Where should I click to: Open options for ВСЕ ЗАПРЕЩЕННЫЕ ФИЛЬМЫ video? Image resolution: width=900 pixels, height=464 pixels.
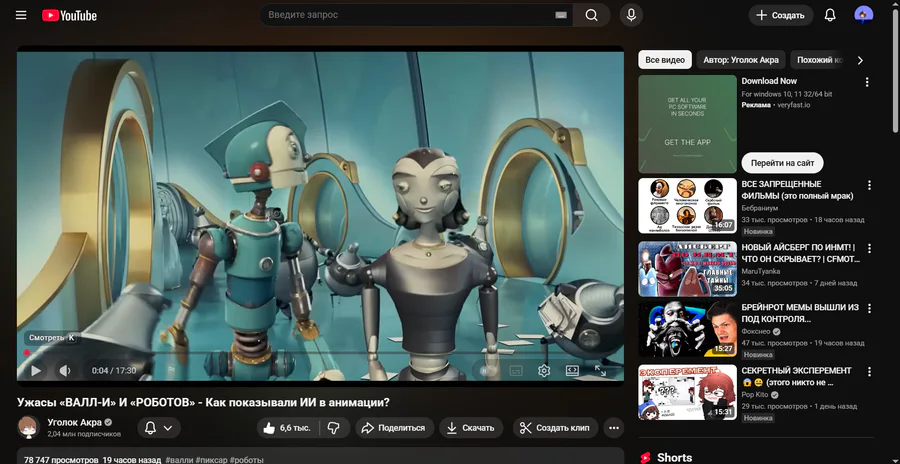click(x=869, y=185)
